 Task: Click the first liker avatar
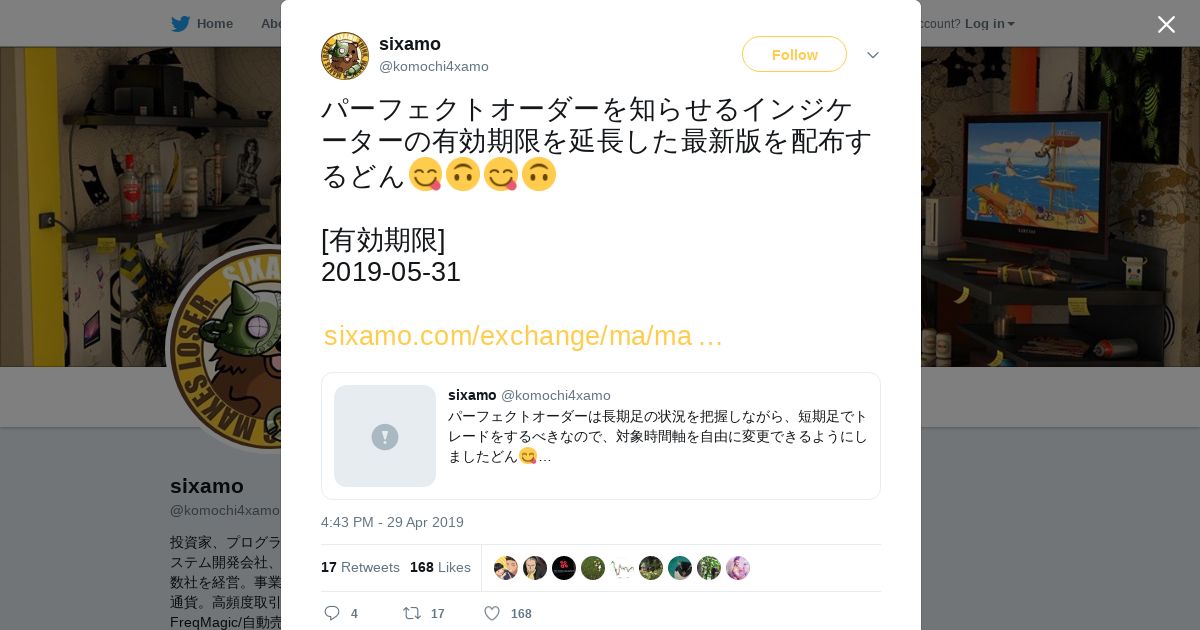click(x=506, y=568)
